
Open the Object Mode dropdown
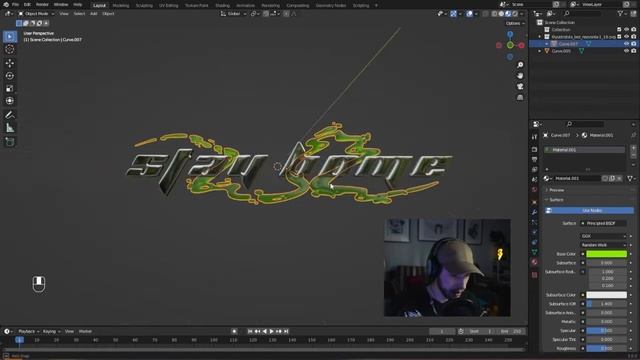(x=36, y=14)
